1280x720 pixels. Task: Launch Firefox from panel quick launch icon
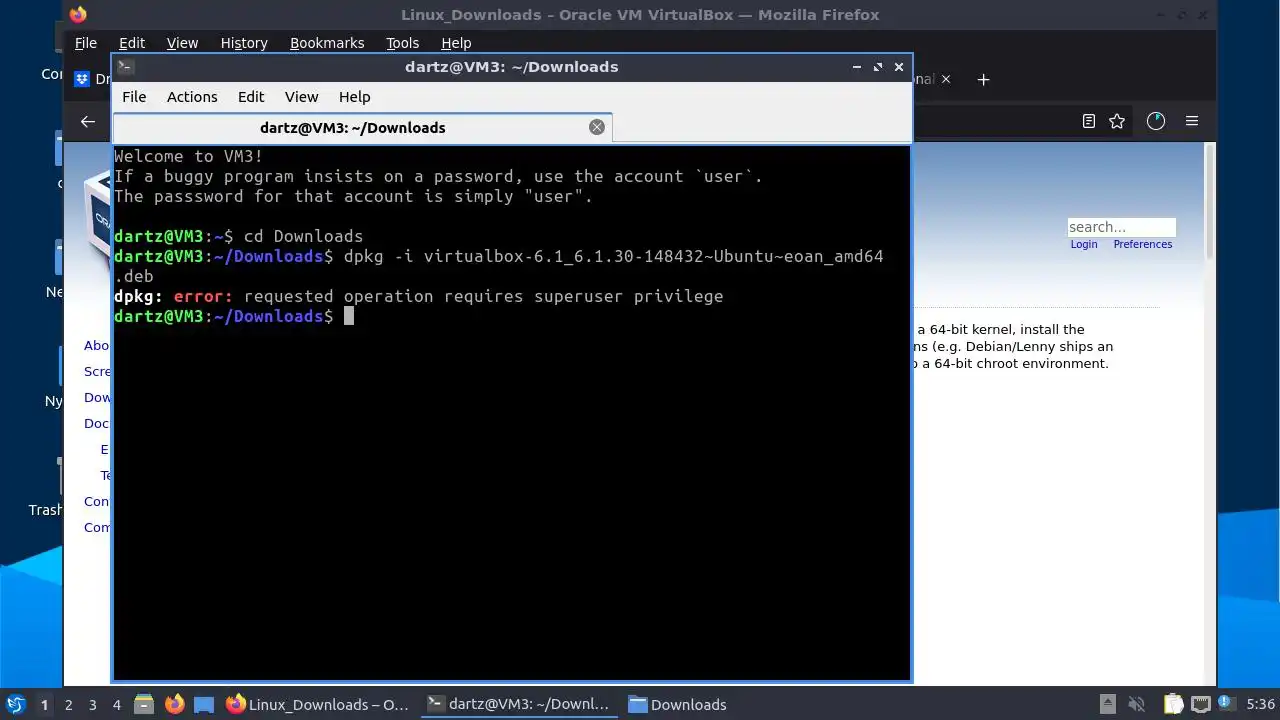[x=174, y=704]
